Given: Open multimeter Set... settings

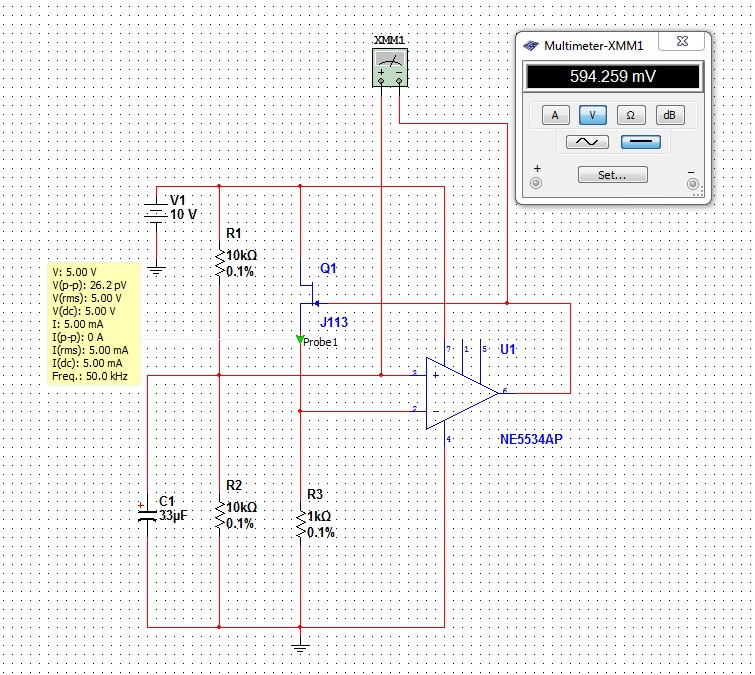Looking at the screenshot, I should coord(612,175).
